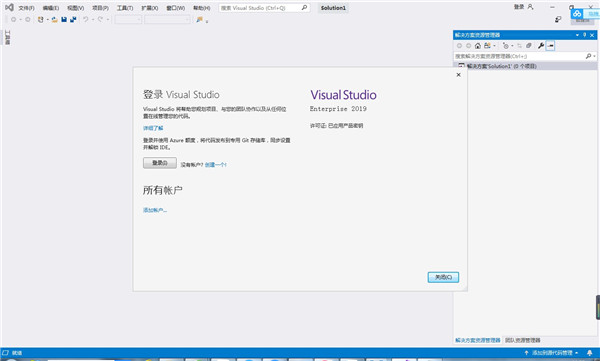Image resolution: width=600 pixels, height=361 pixels.
Task: Open the 工具(T) menu
Action: click(125, 8)
